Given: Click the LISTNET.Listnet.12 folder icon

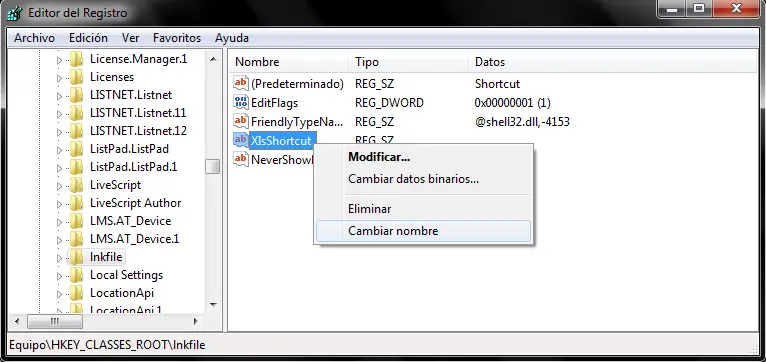Looking at the screenshot, I should click(x=76, y=131).
